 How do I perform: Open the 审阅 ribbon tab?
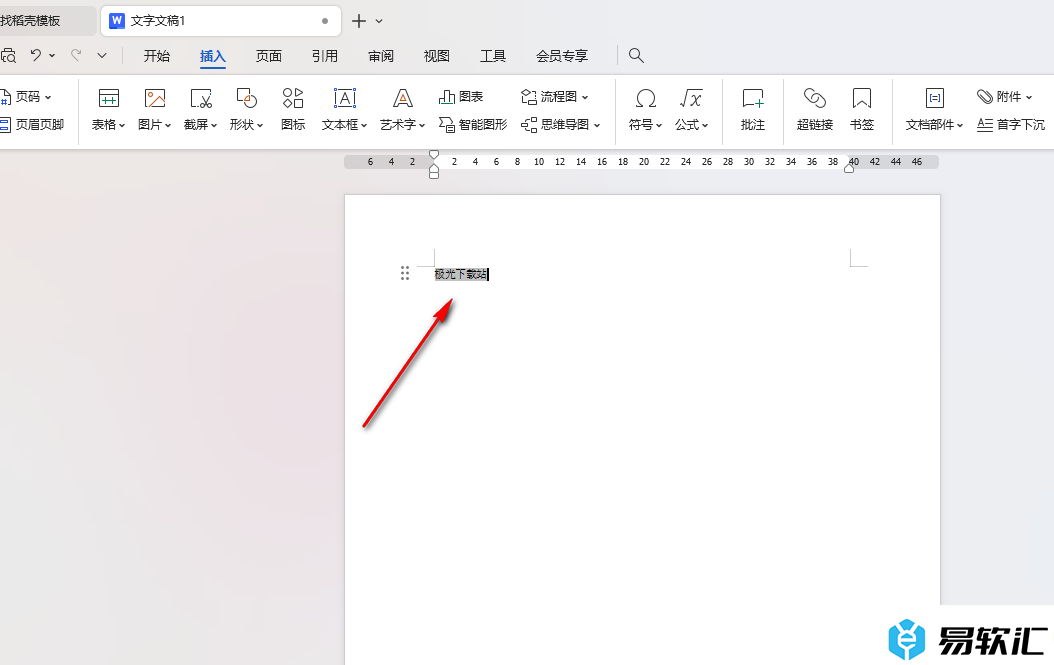click(381, 56)
